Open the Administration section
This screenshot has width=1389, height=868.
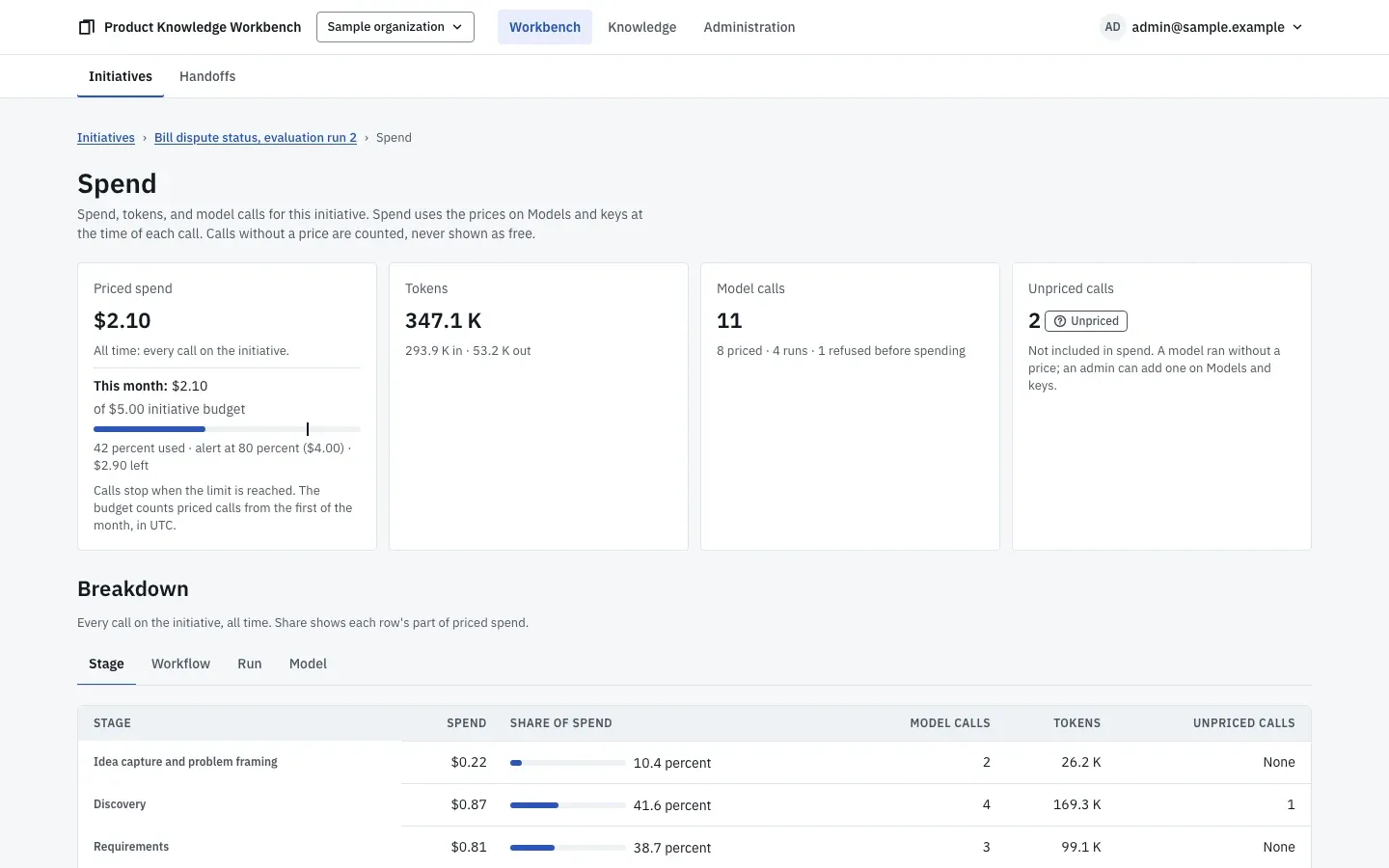point(749,27)
